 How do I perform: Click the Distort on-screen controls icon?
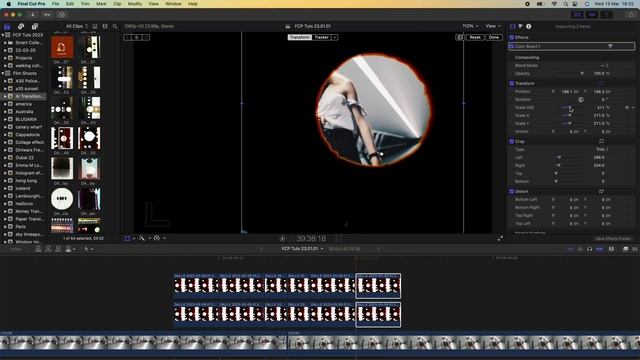pos(601,191)
